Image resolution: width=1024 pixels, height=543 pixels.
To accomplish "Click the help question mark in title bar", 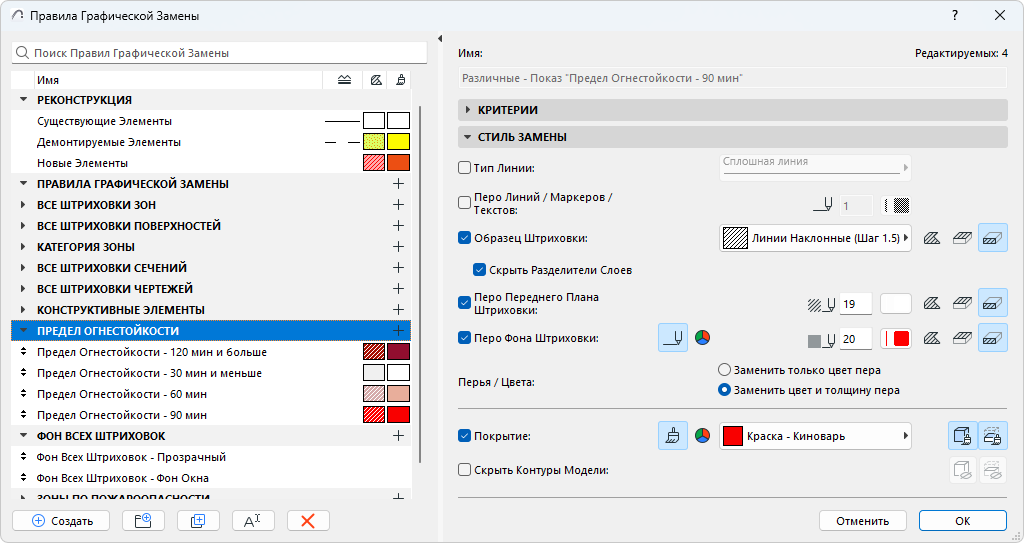I will (x=955, y=16).
